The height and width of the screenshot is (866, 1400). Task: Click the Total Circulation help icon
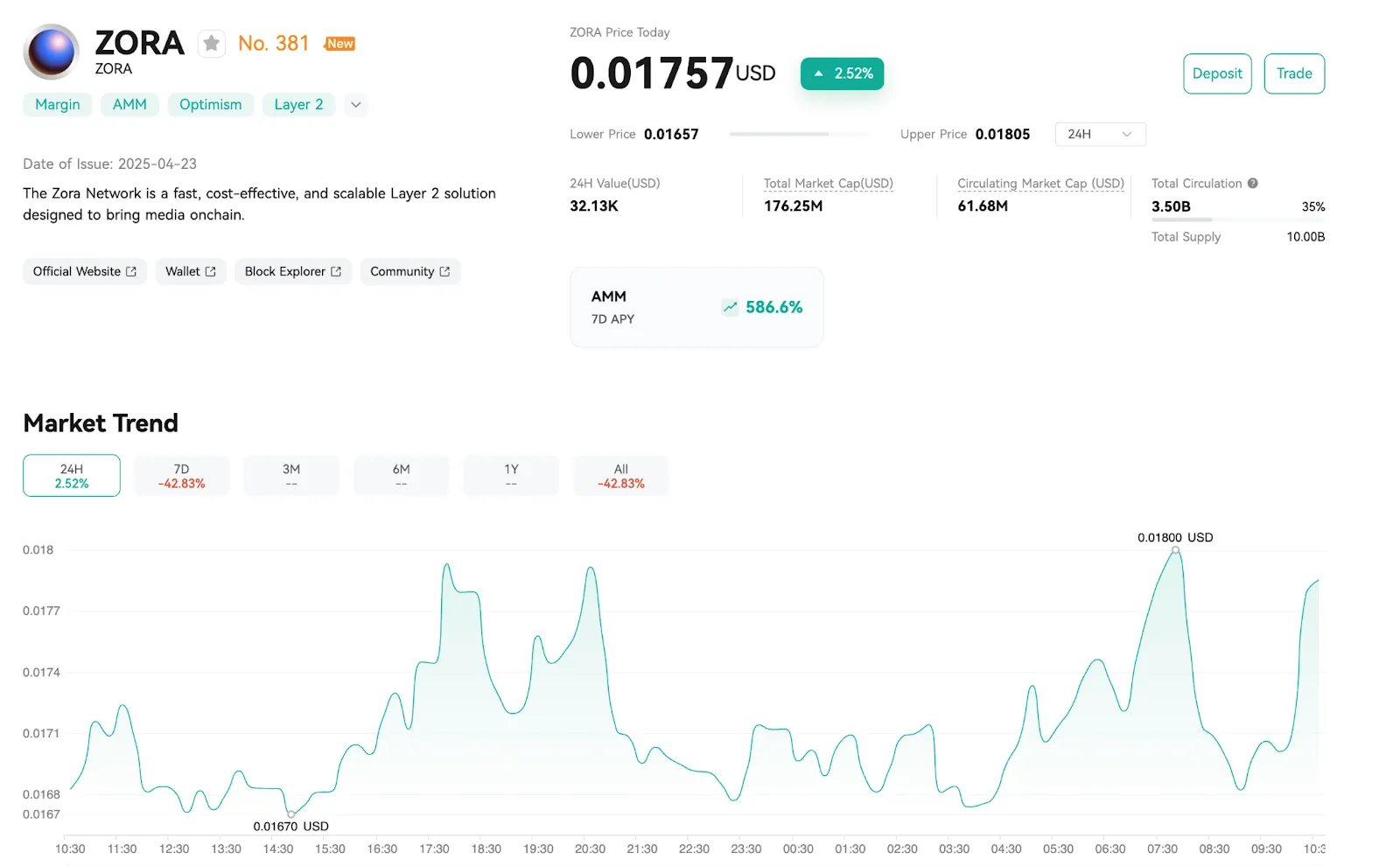pyautogui.click(x=1253, y=184)
